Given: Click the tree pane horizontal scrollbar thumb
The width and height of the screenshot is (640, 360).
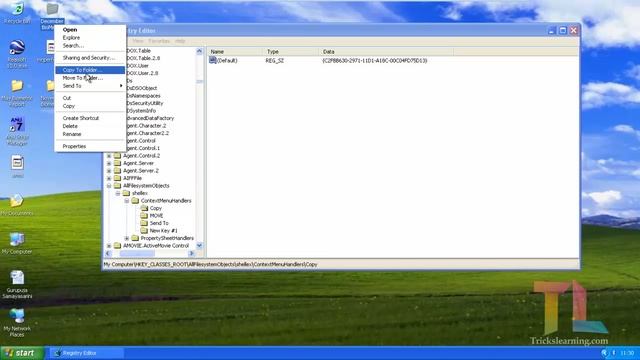Looking at the screenshot, I should pyautogui.click(x=137, y=253).
